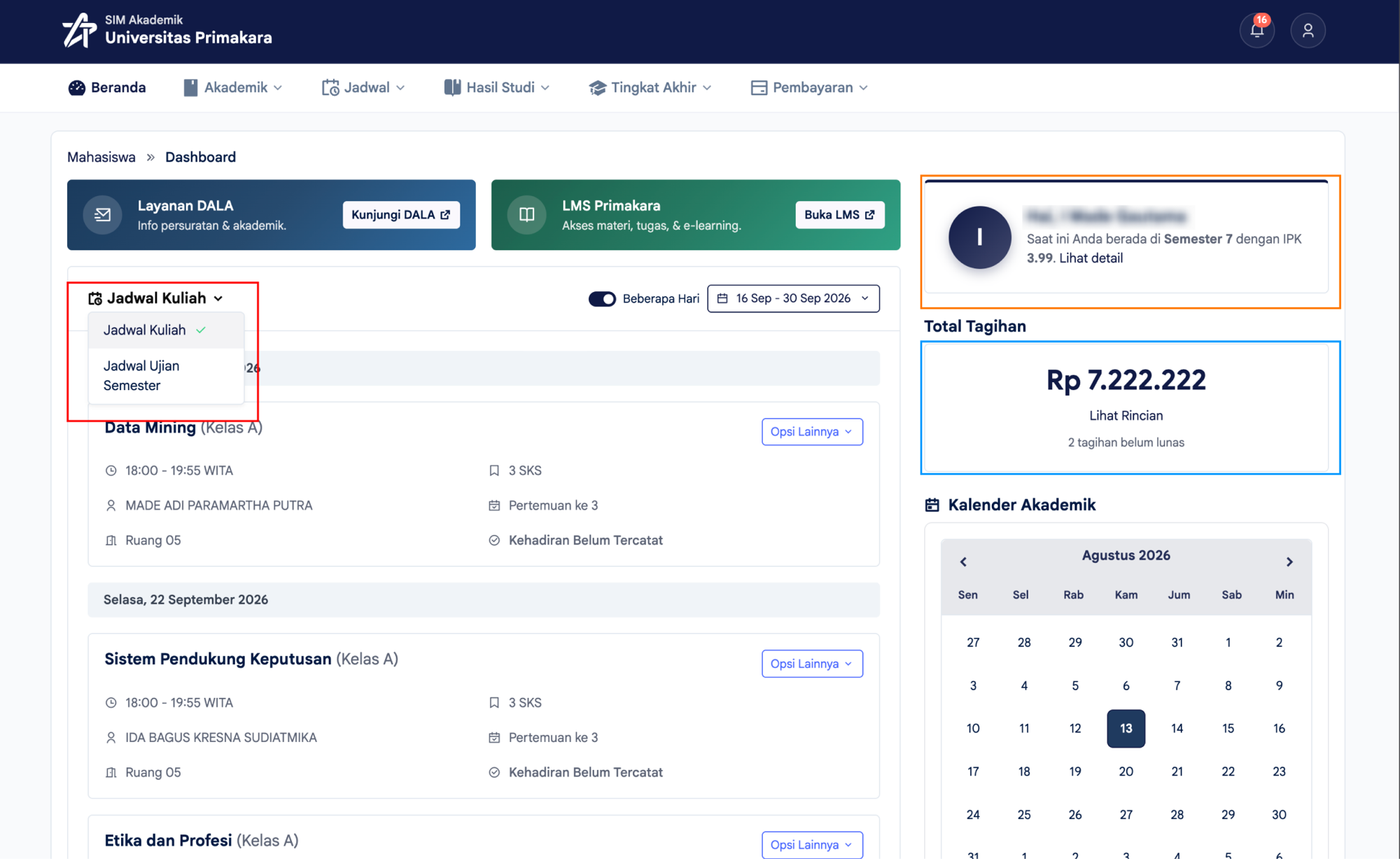Go to the next calendar month
Image resolution: width=1400 pixels, height=859 pixels.
pyautogui.click(x=1289, y=561)
